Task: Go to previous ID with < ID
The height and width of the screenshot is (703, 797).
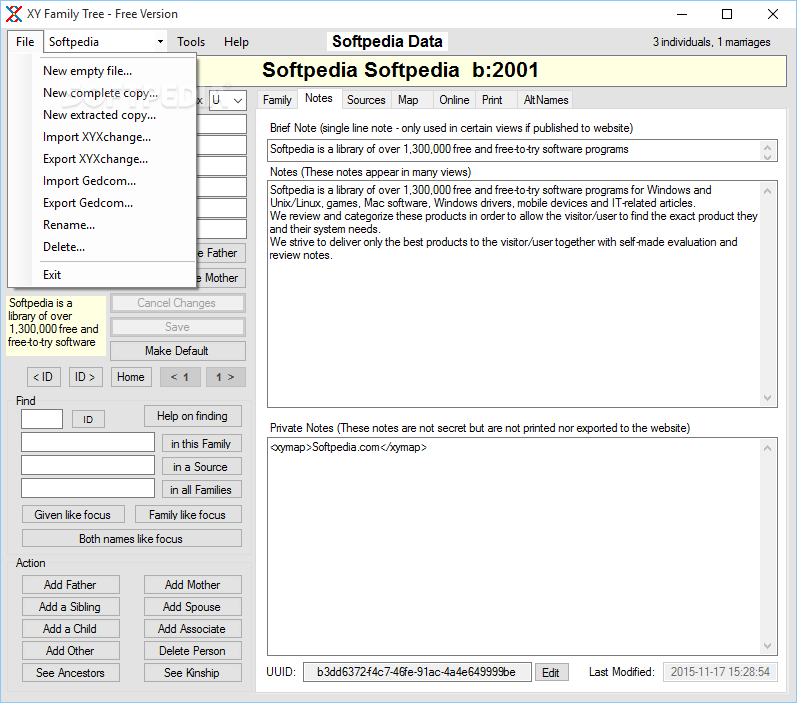Action: coord(43,377)
